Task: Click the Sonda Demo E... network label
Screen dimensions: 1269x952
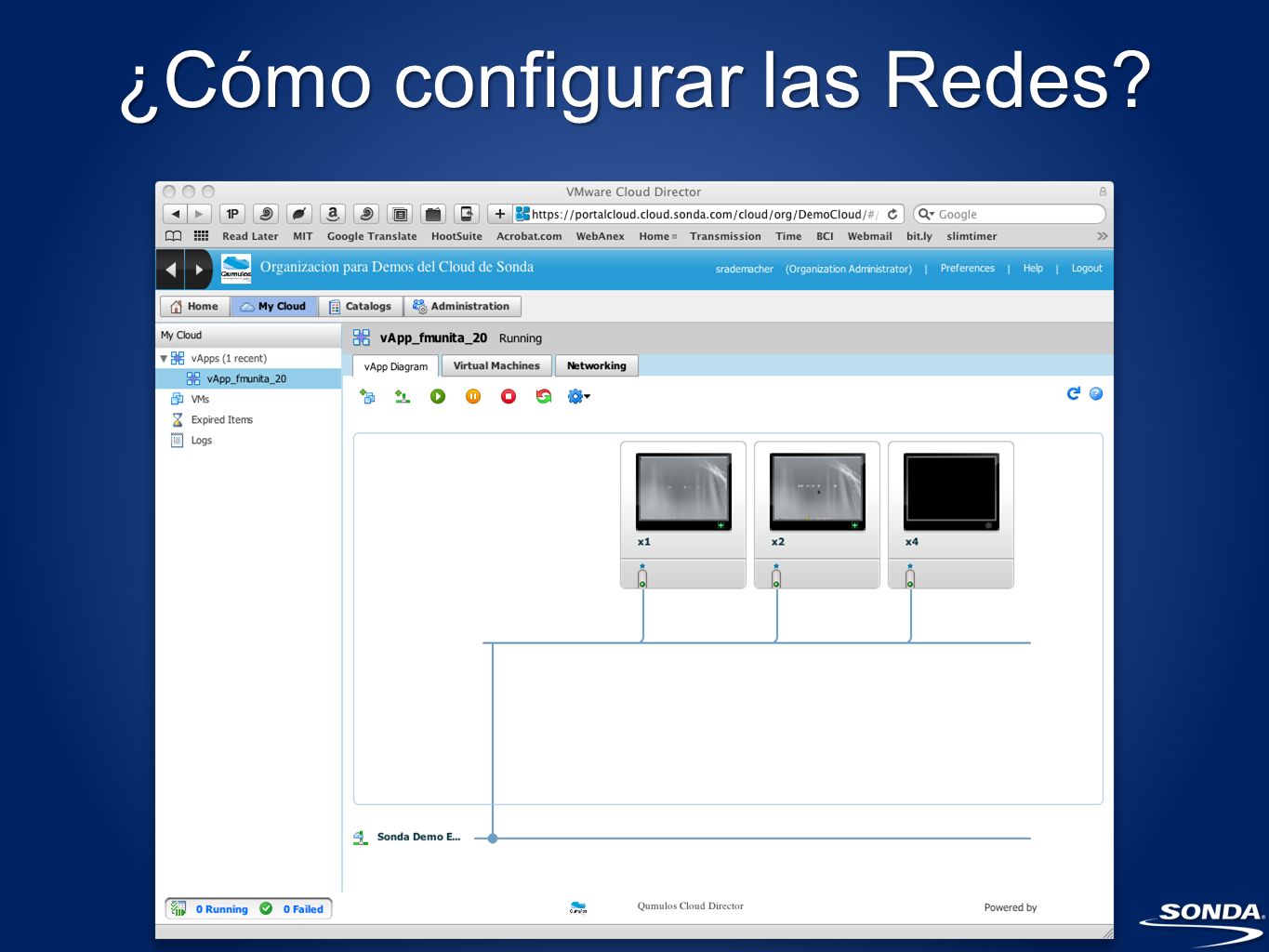Action: click(x=418, y=837)
